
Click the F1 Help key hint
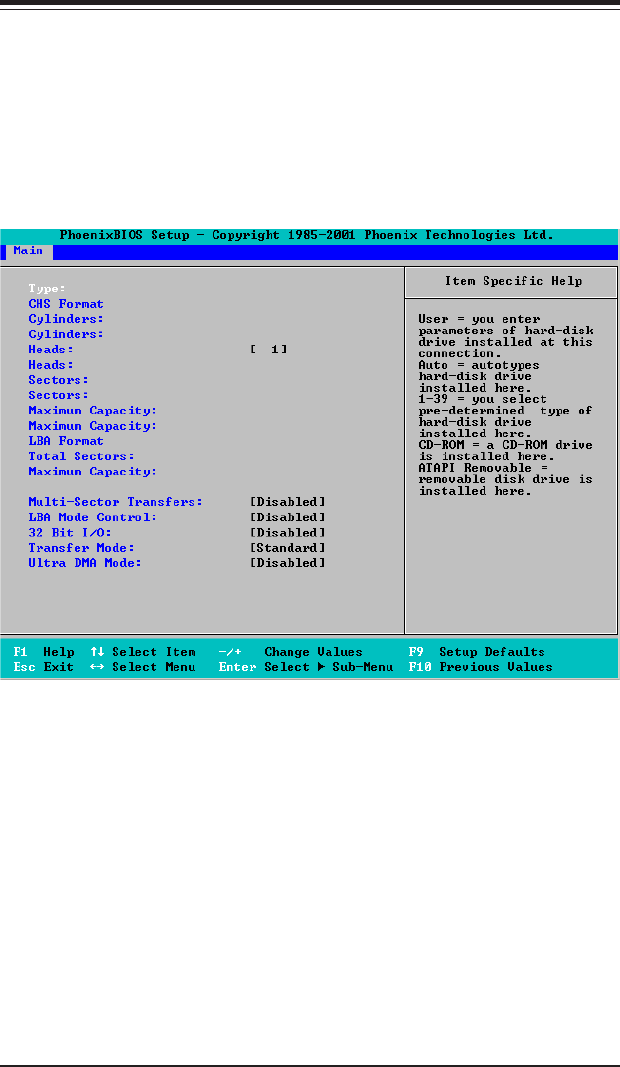(x=44, y=652)
